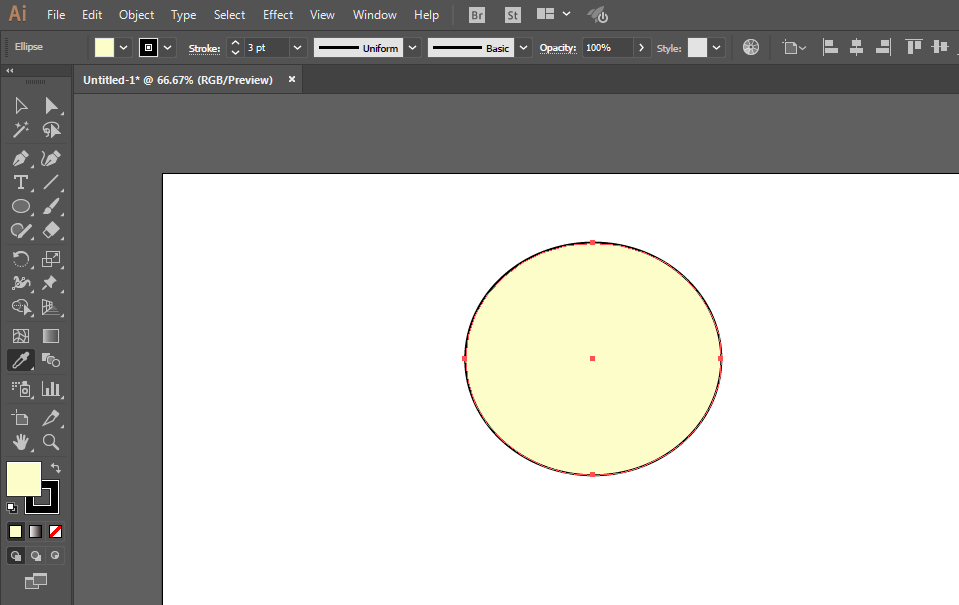
Task: Select the Shaper tool
Action: (21, 231)
